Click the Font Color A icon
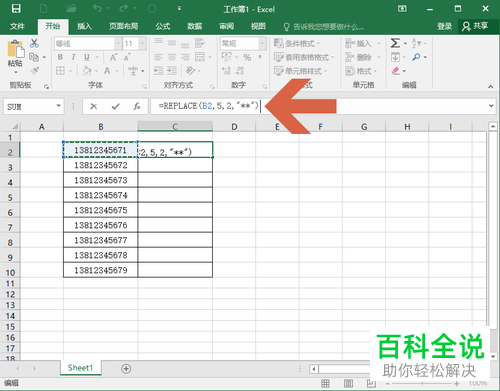500x391 pixels. tap(107, 71)
